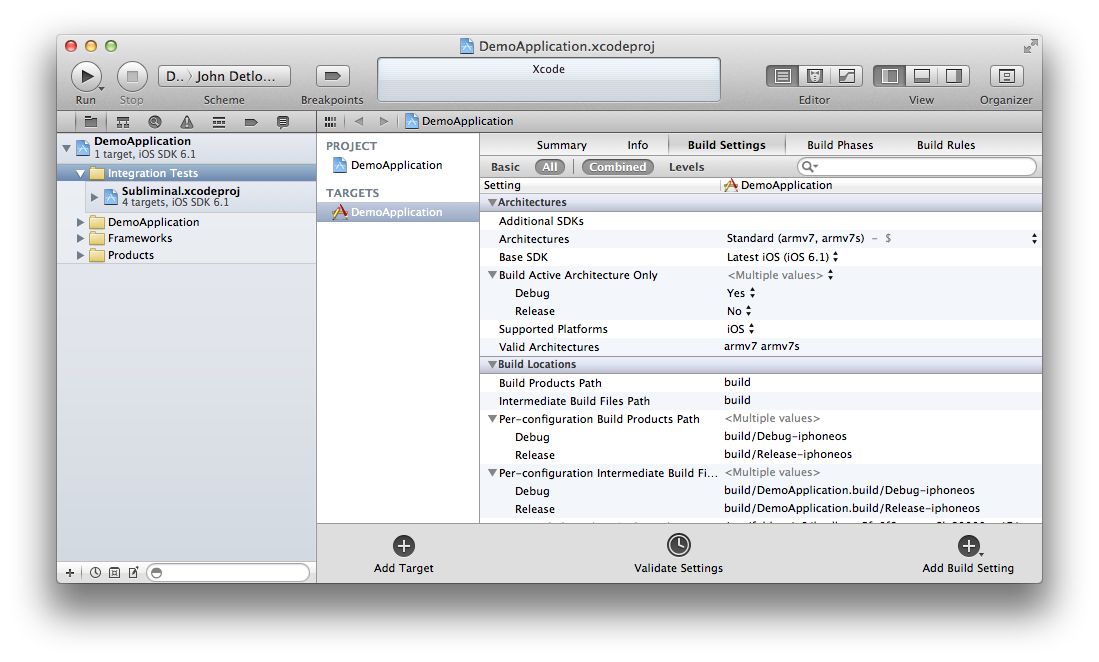
Task: Click Add Build Setting button
Action: coord(968,554)
